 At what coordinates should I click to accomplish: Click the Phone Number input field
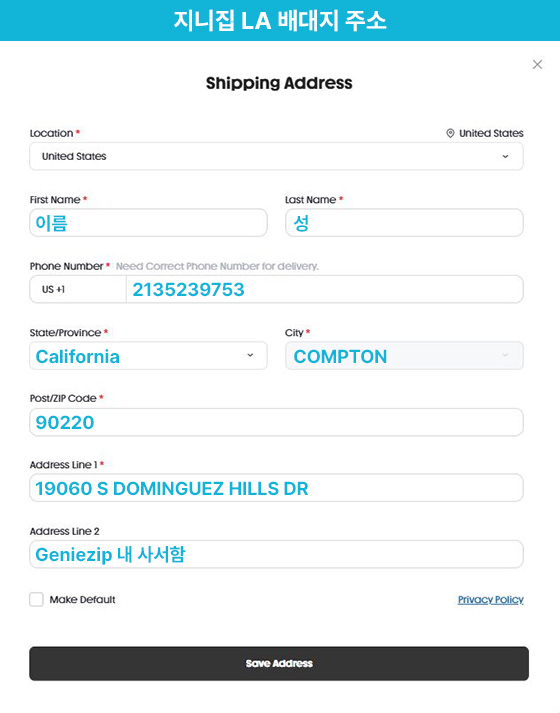pyautogui.click(x=325, y=289)
